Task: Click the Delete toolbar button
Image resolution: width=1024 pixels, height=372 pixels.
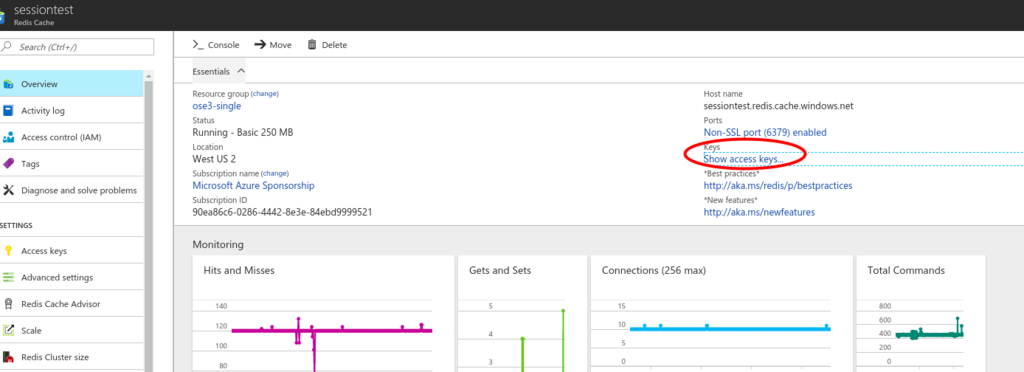Action: pyautogui.click(x=327, y=45)
